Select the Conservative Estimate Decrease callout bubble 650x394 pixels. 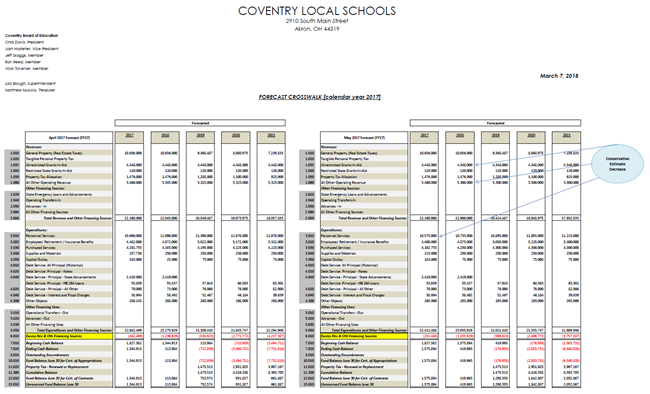(x=617, y=164)
